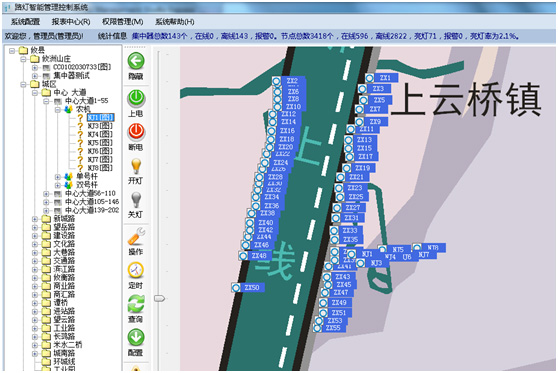Open the 报表中心(R) menu
This screenshot has width=558, height=373.
click(x=71, y=22)
